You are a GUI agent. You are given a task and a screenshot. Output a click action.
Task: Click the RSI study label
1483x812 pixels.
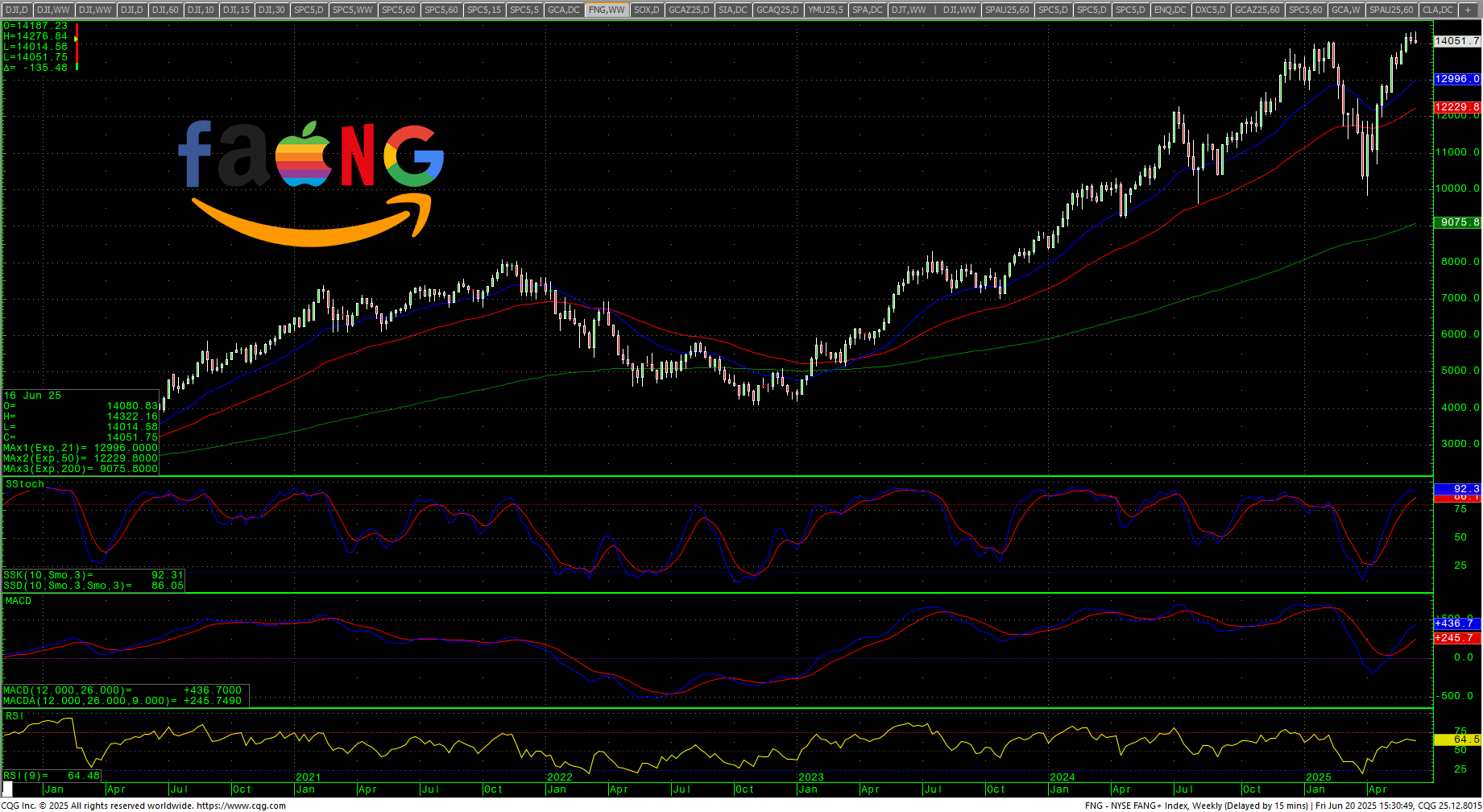[14, 716]
